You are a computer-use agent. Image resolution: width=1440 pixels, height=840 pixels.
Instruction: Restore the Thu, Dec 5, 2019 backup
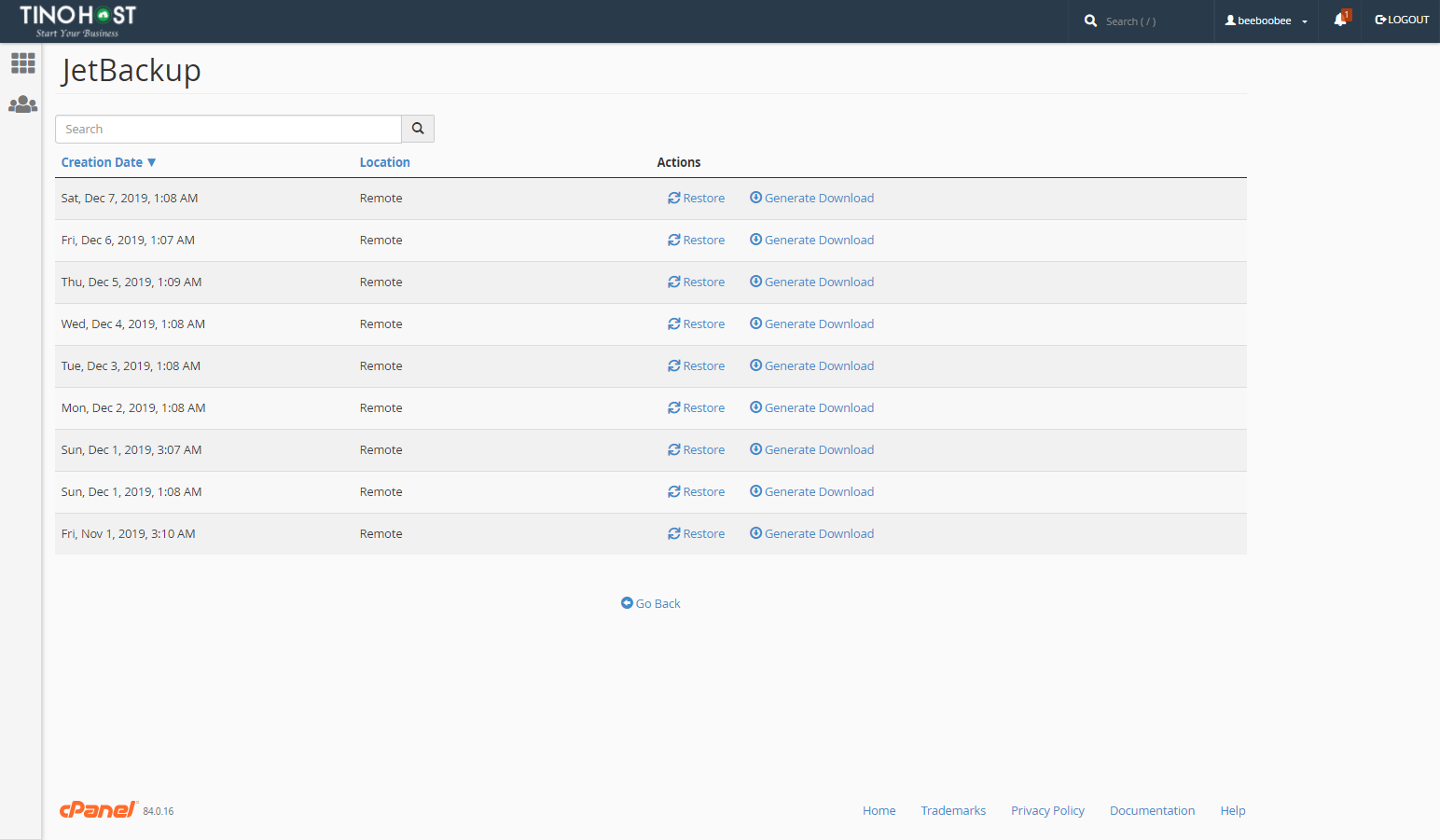696,282
